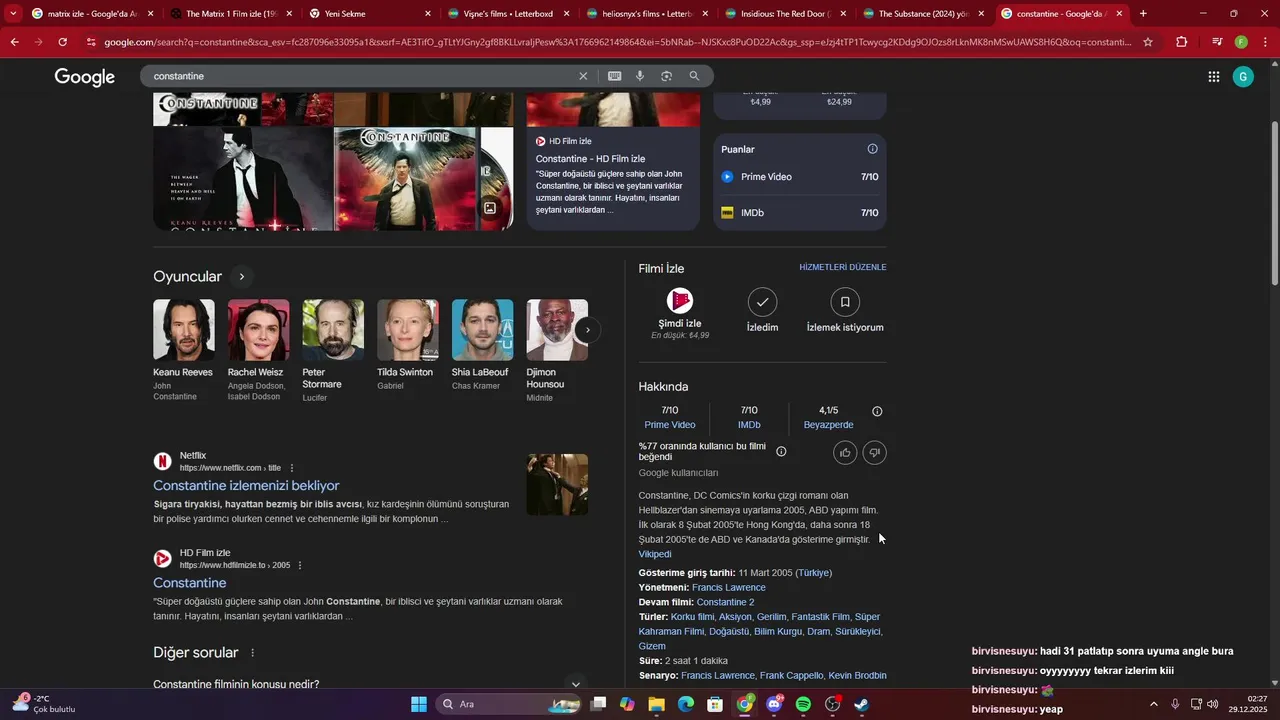Open three-dot menu for HD Film izle result
Screen dimensions: 1280x720
(x=300, y=565)
